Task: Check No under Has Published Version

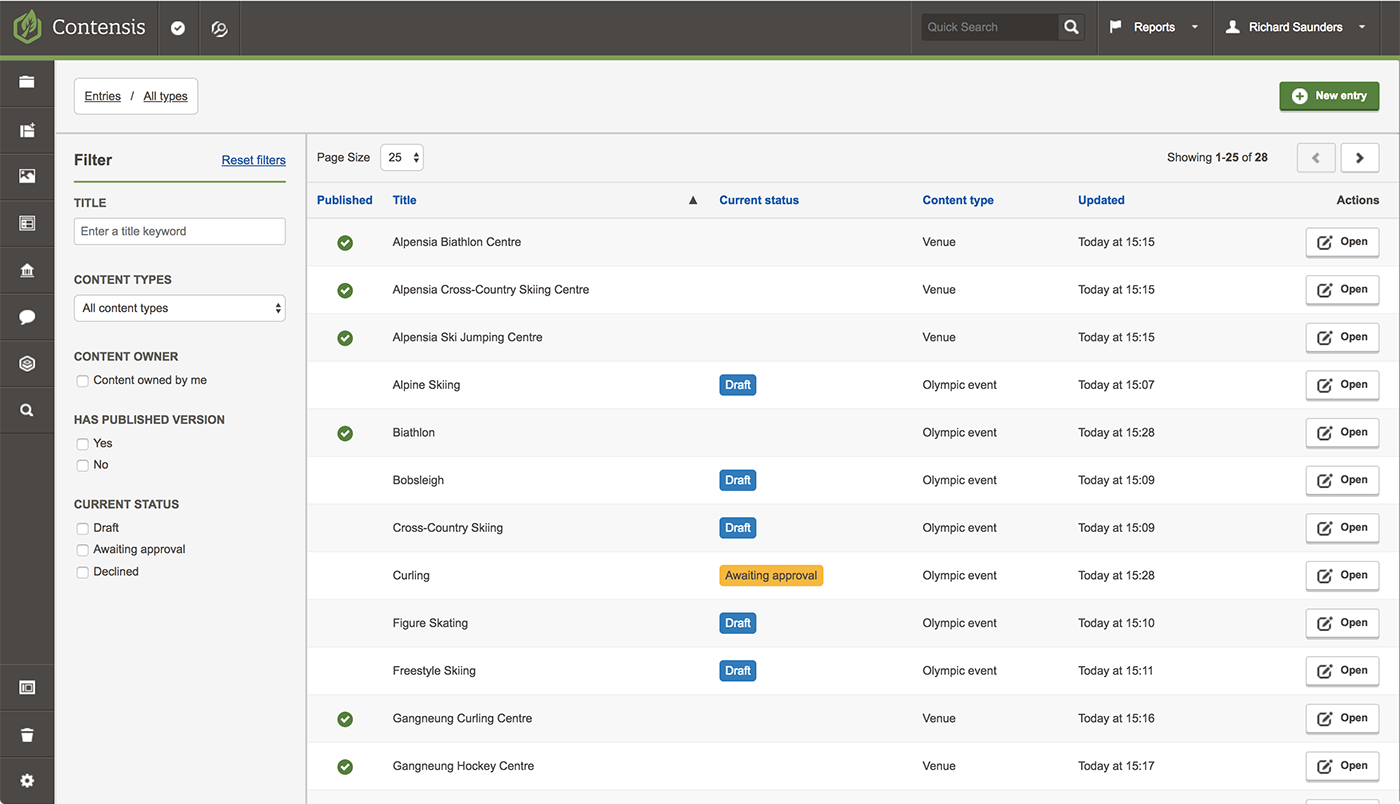Action: pyautogui.click(x=83, y=465)
